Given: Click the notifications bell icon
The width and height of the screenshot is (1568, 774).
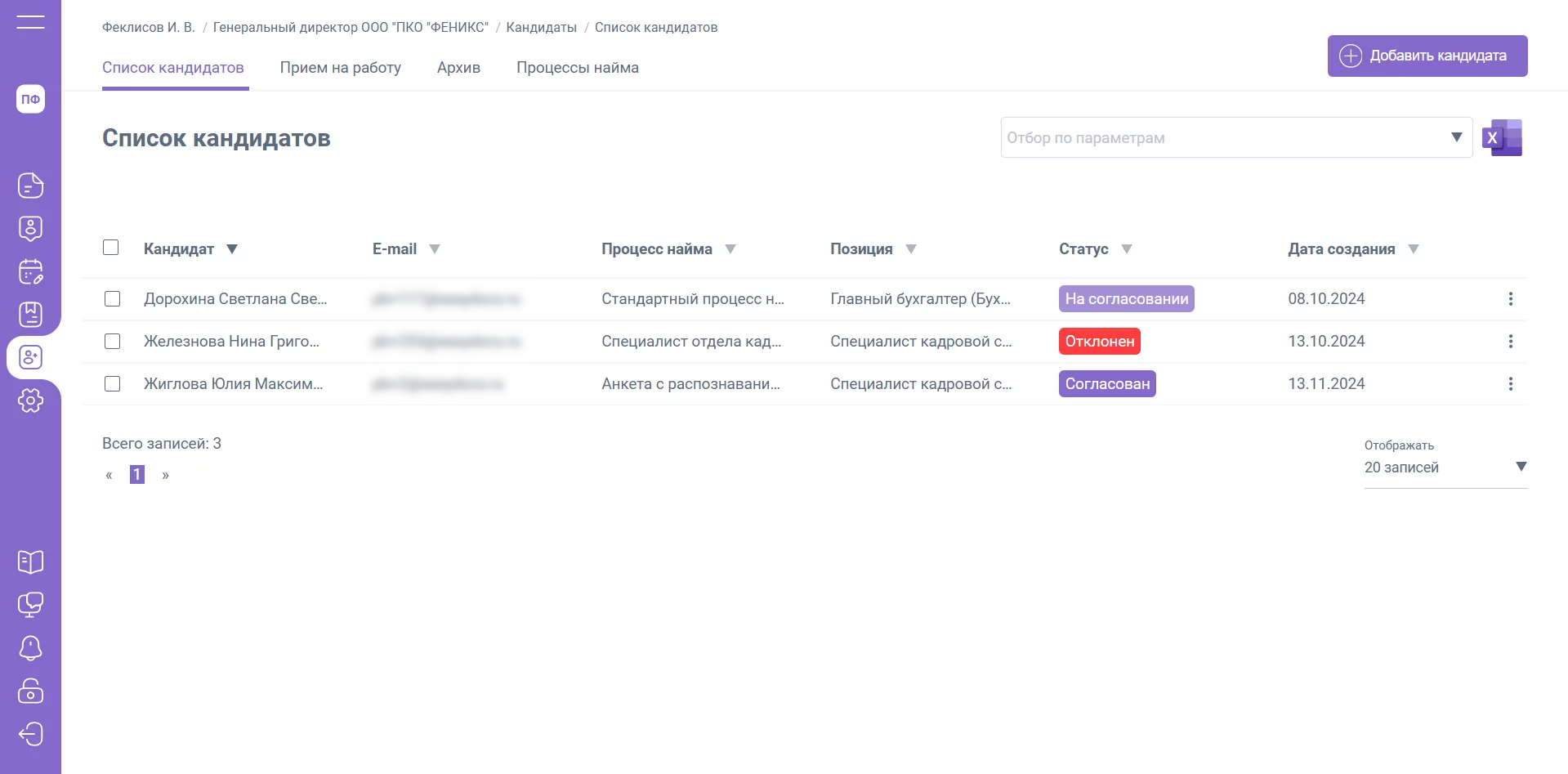Looking at the screenshot, I should (x=30, y=648).
